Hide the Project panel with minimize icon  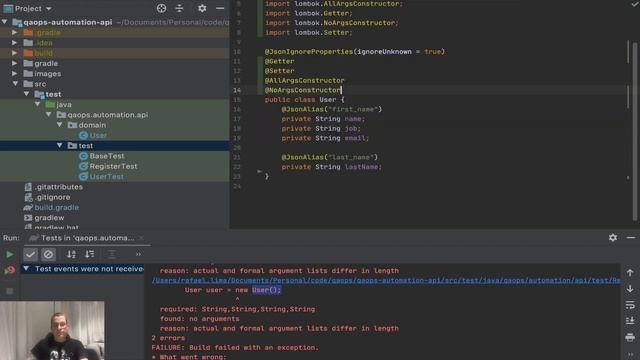[220, 8]
